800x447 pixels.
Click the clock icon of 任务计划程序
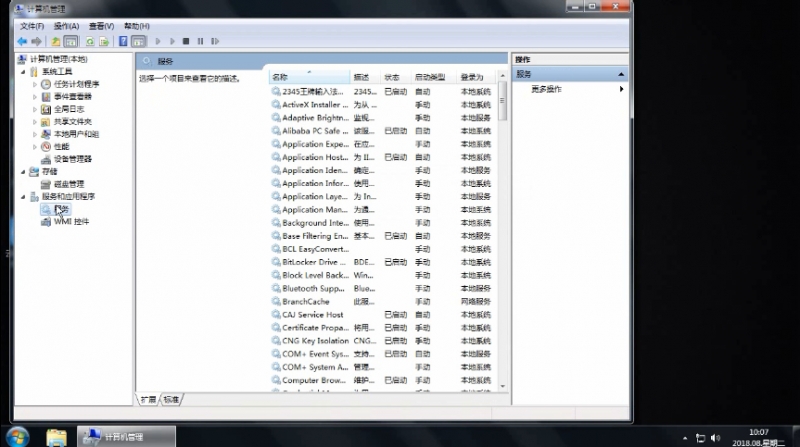click(46, 84)
